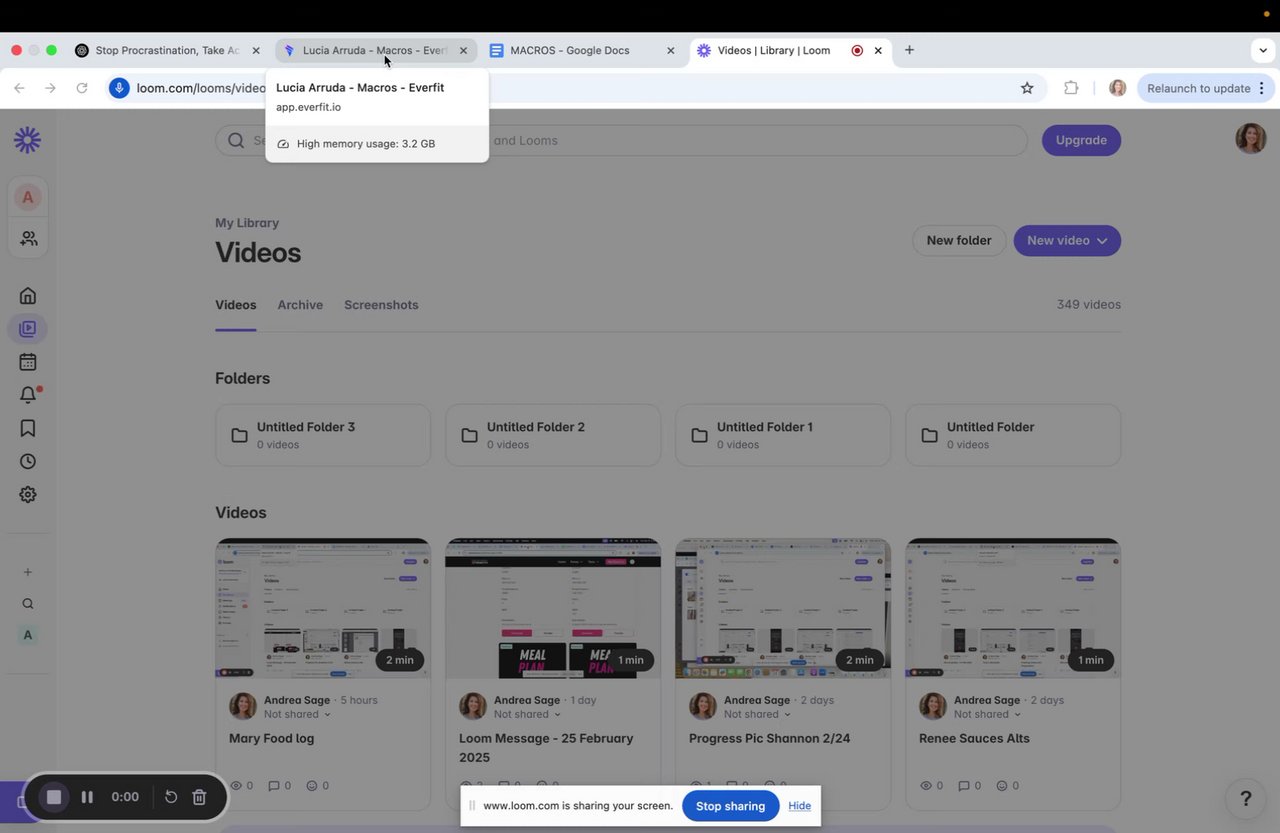
Task: Open Untitled Folder 2
Action: click(553, 435)
